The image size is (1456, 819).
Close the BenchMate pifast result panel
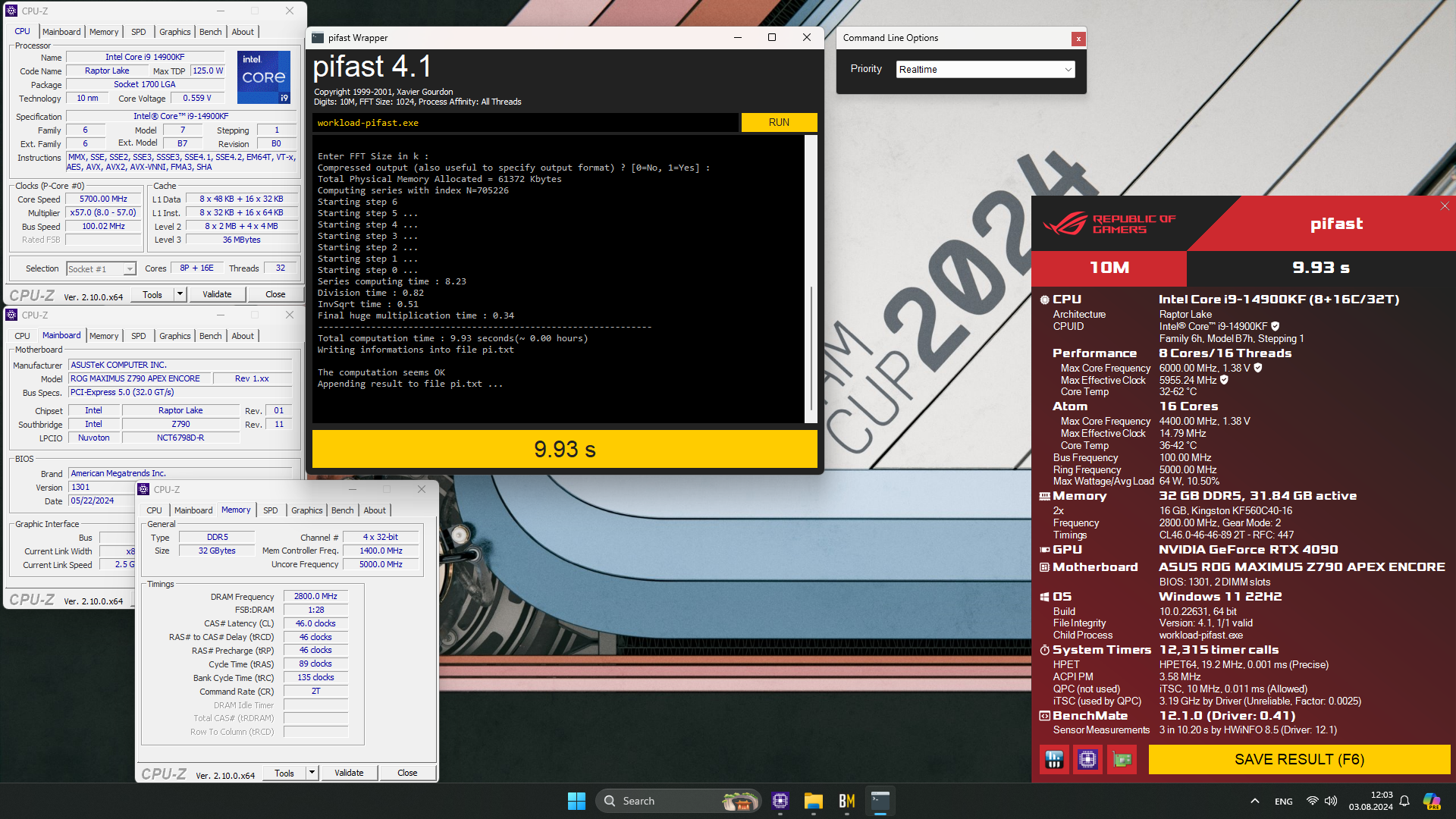(1445, 206)
